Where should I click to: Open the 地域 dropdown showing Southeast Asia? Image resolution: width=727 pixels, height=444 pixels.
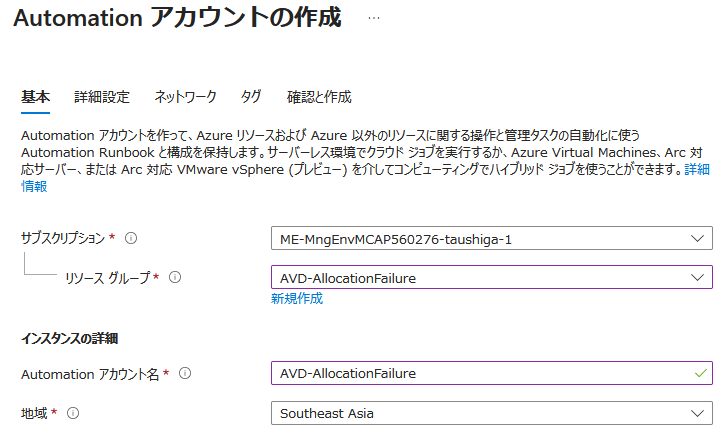click(x=480, y=413)
